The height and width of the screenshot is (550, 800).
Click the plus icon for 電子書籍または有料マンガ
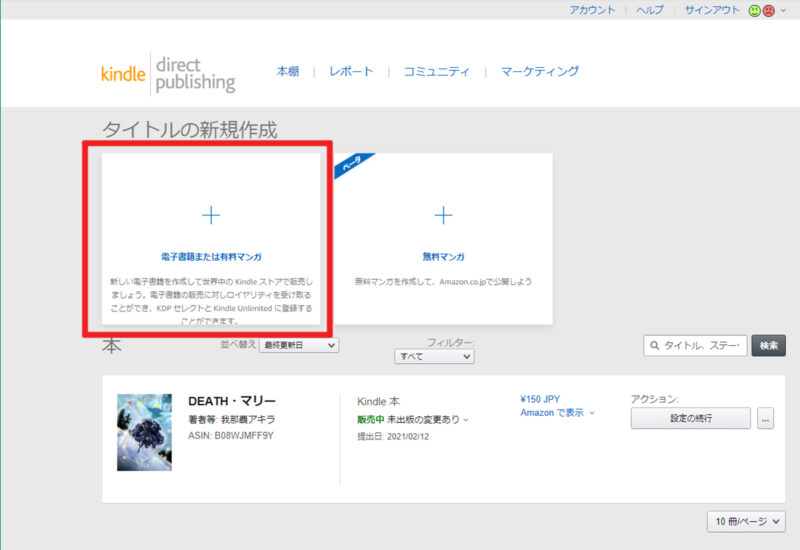coord(211,215)
